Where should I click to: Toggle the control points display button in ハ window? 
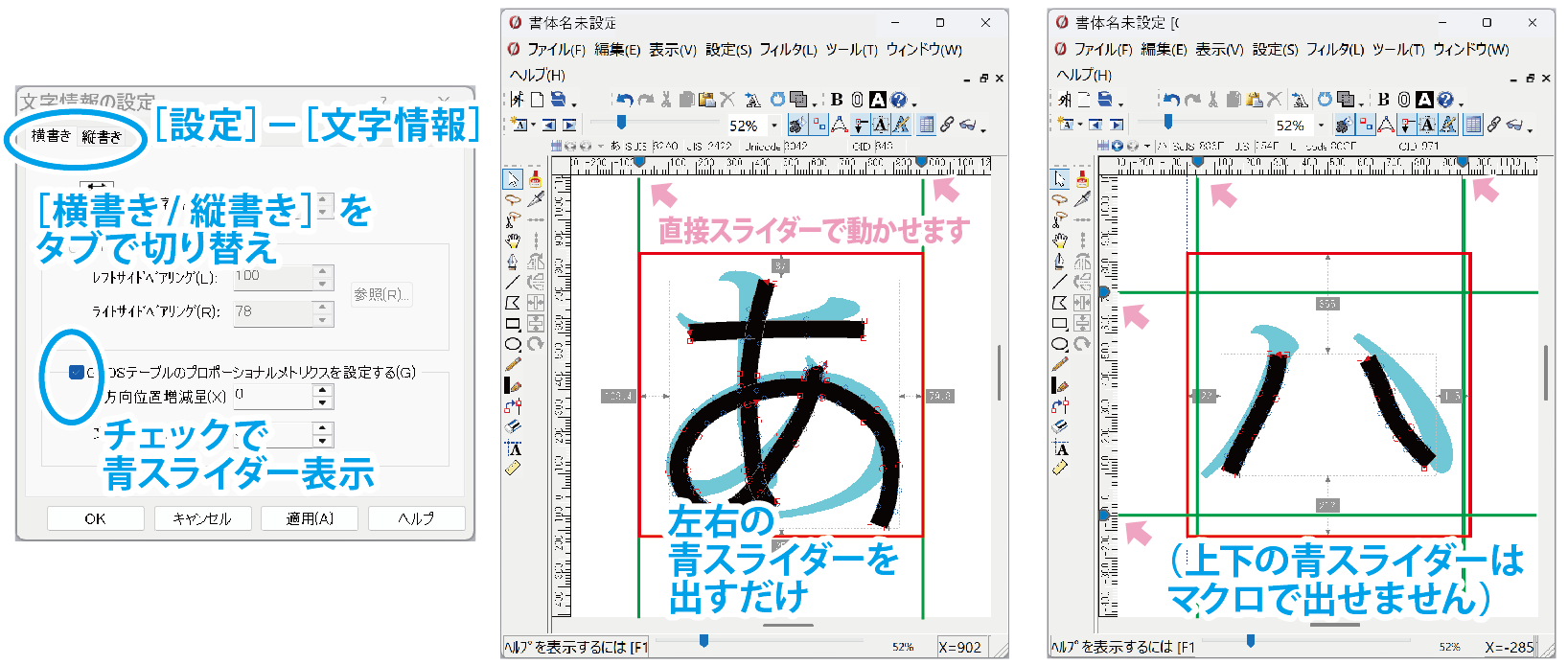click(x=1367, y=125)
